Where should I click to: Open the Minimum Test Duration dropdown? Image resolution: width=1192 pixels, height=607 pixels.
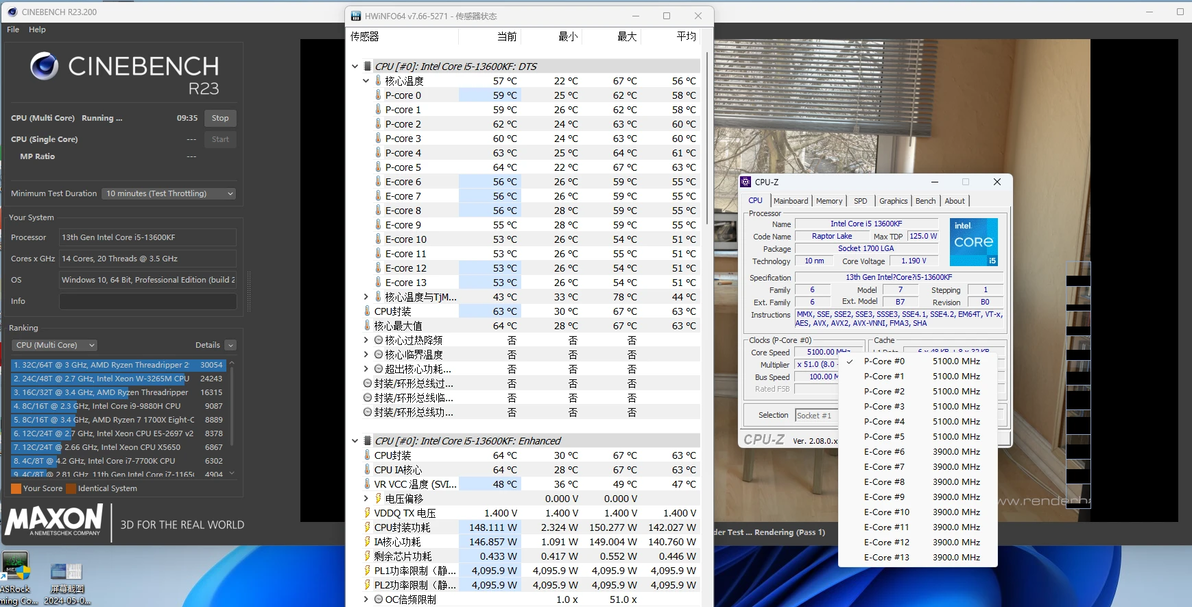click(x=169, y=194)
